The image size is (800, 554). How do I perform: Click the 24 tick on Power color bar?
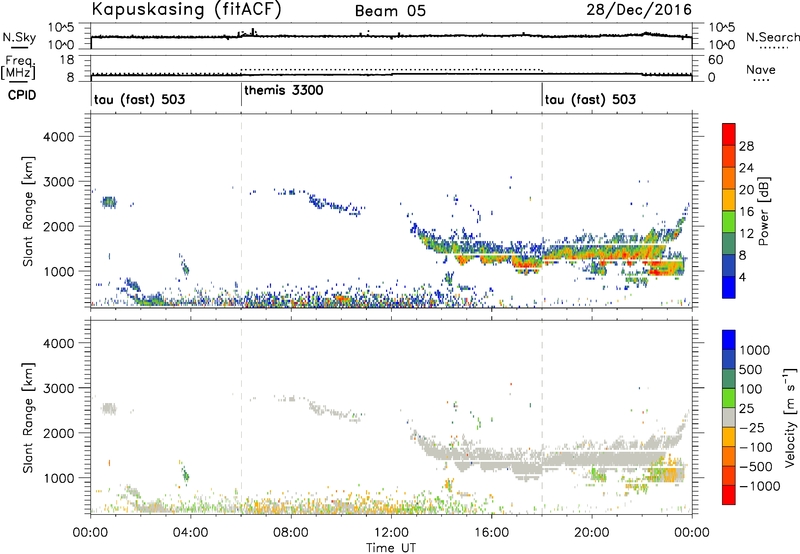[x=746, y=168]
